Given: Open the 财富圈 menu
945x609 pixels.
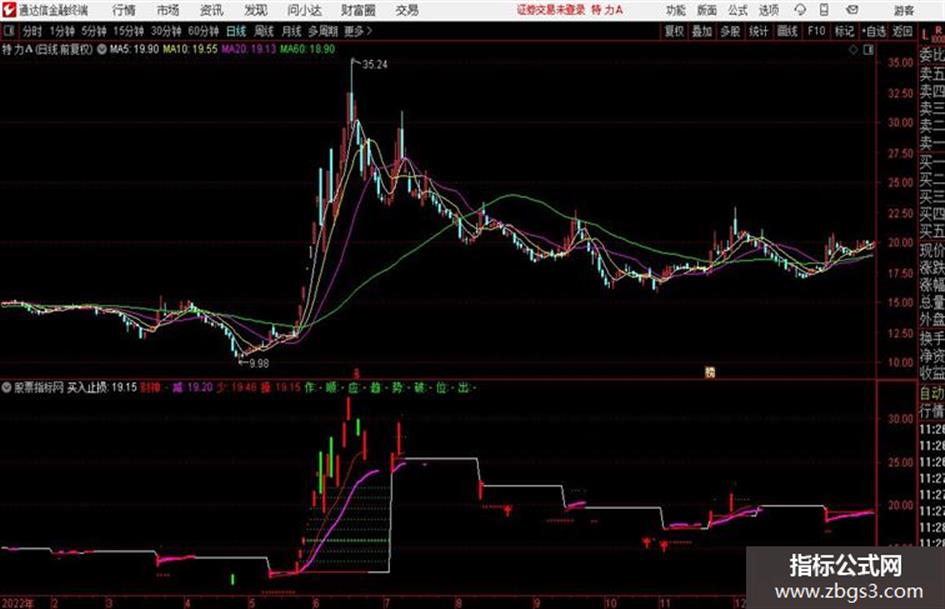Looking at the screenshot, I should point(358,10).
